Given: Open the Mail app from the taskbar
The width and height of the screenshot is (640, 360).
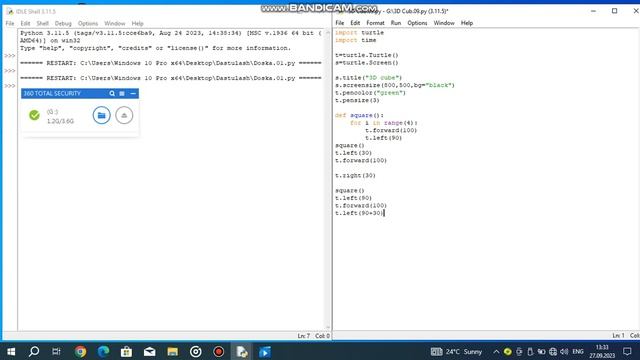Looking at the screenshot, I should tap(149, 351).
